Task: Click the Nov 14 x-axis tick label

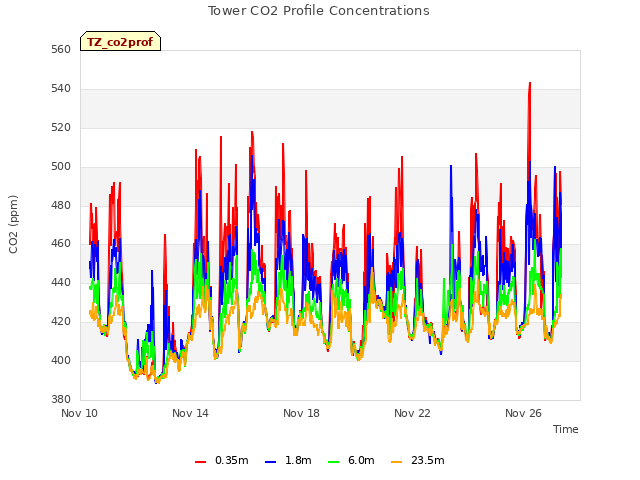Action: point(190,413)
